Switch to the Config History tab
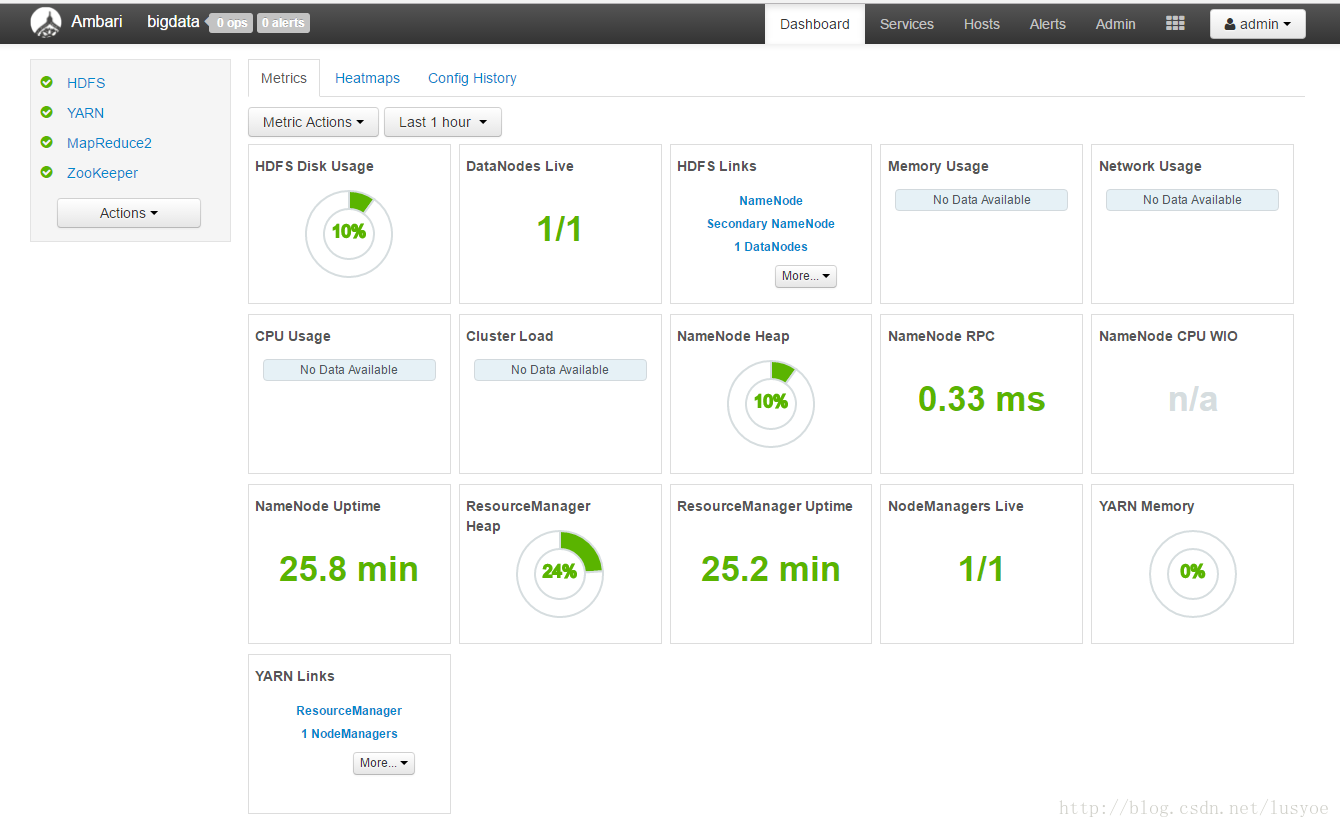Screen dimensions: 1340x828 [472, 78]
